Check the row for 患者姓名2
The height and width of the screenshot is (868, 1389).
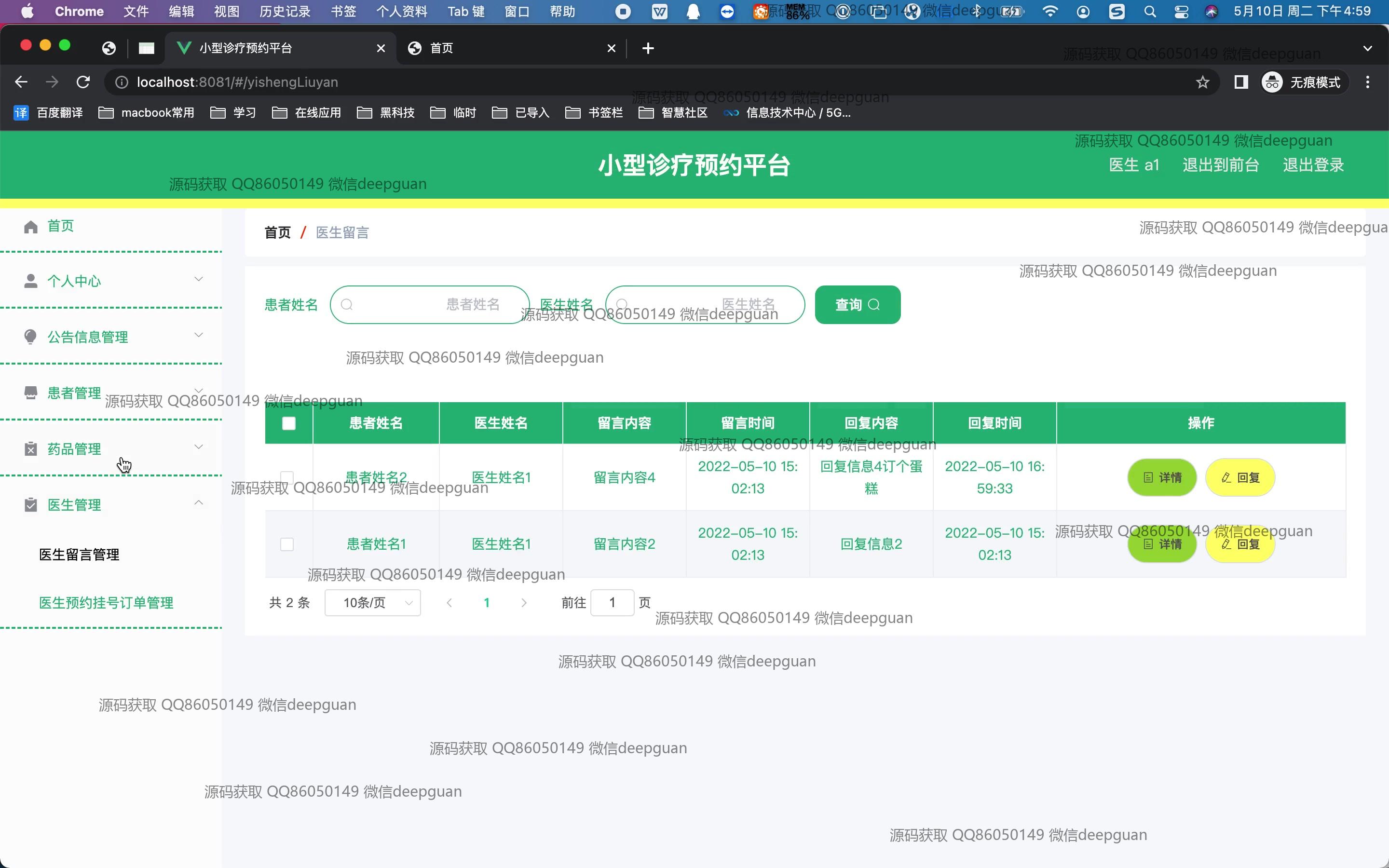[287, 477]
